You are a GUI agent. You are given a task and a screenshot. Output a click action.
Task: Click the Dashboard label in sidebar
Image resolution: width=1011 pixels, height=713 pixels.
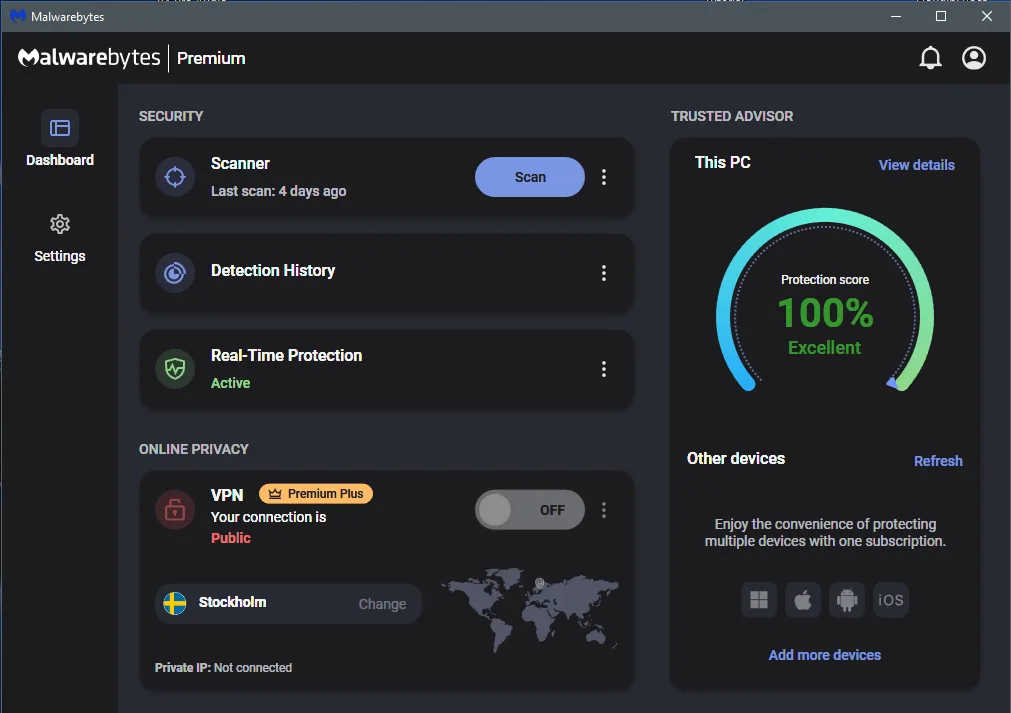point(60,160)
